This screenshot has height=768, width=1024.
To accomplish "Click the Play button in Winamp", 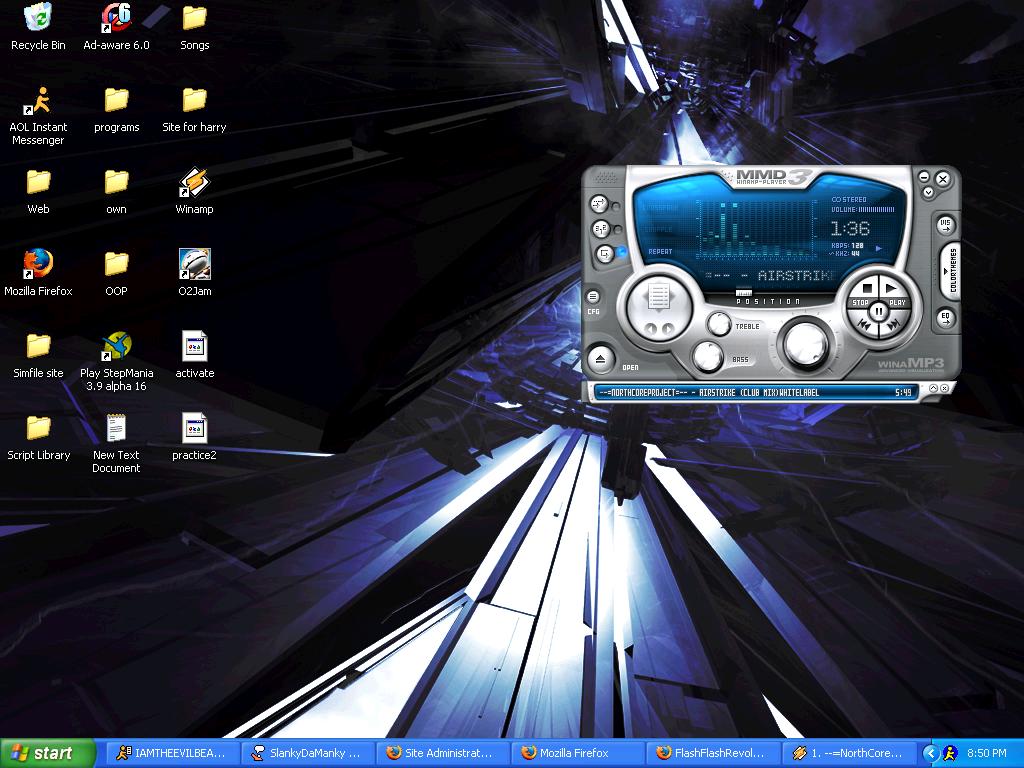I will [892, 292].
